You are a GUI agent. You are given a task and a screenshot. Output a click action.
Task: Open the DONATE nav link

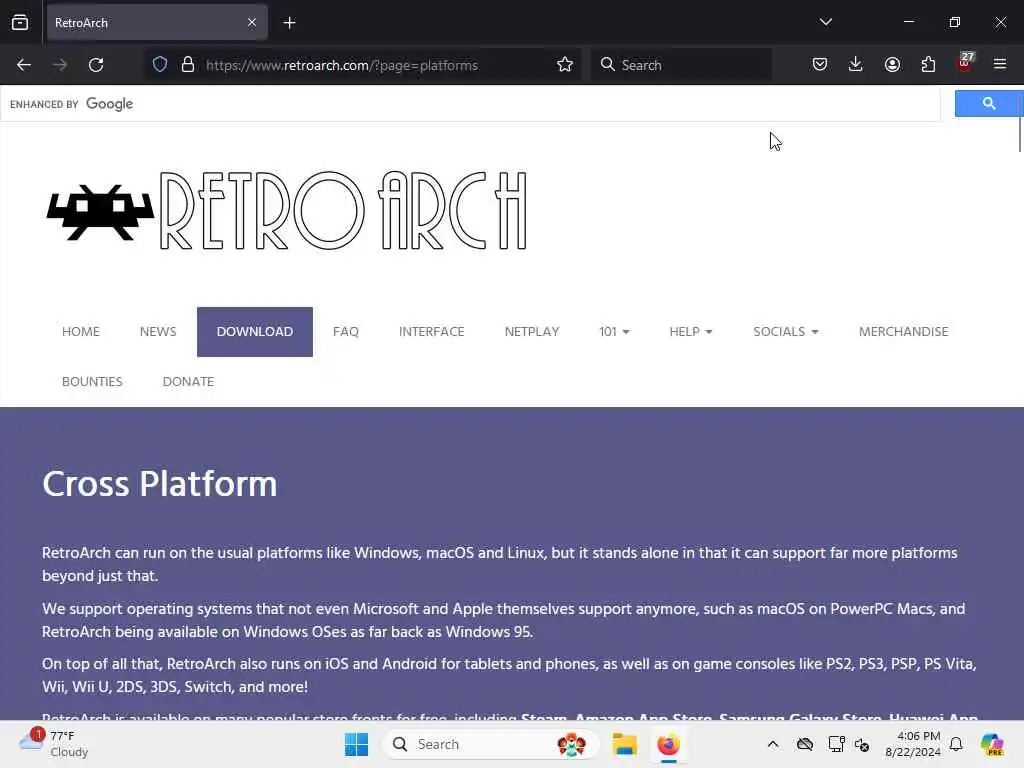pyautogui.click(x=188, y=381)
